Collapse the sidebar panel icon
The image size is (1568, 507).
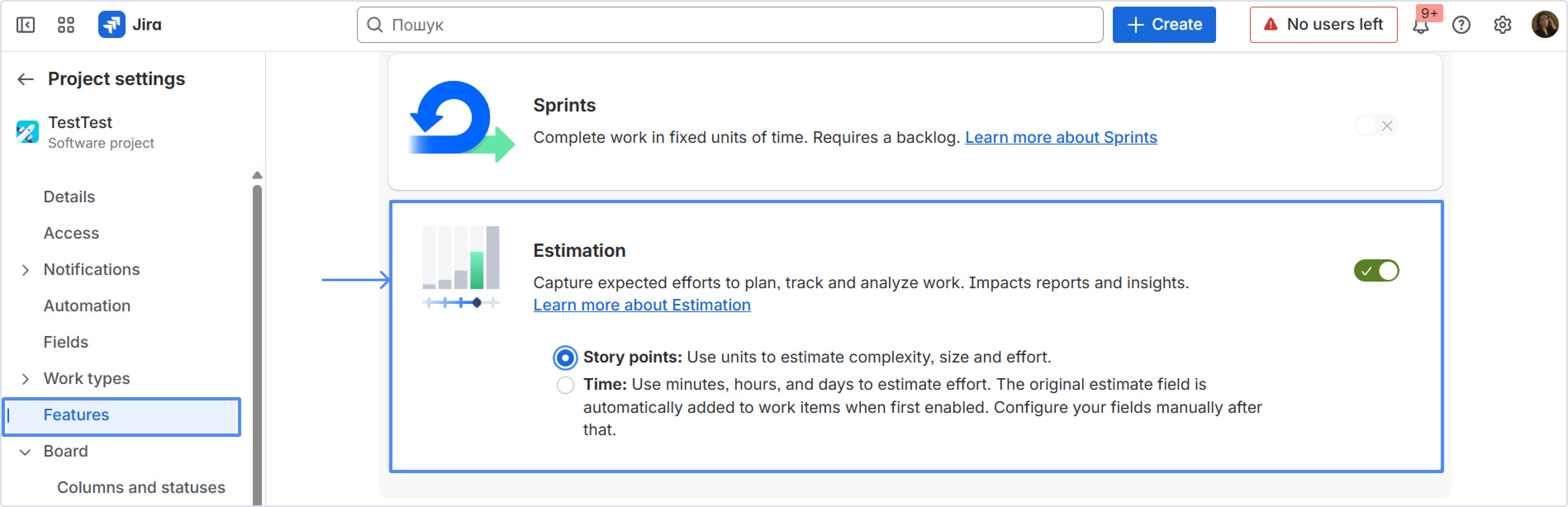(x=26, y=25)
